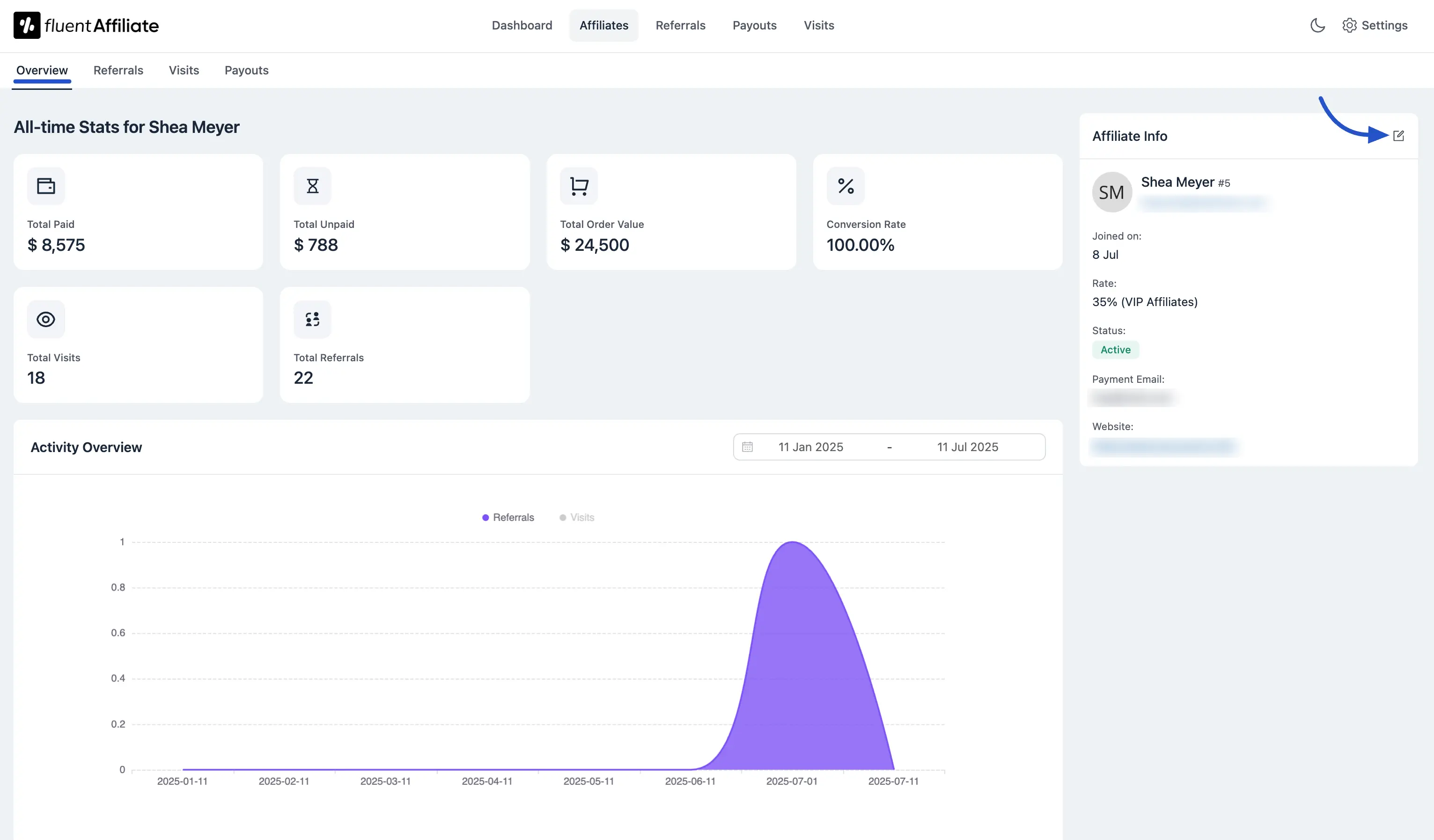Switch to the Payouts sub-tab
Screen dimensions: 1434x840
[246, 70]
